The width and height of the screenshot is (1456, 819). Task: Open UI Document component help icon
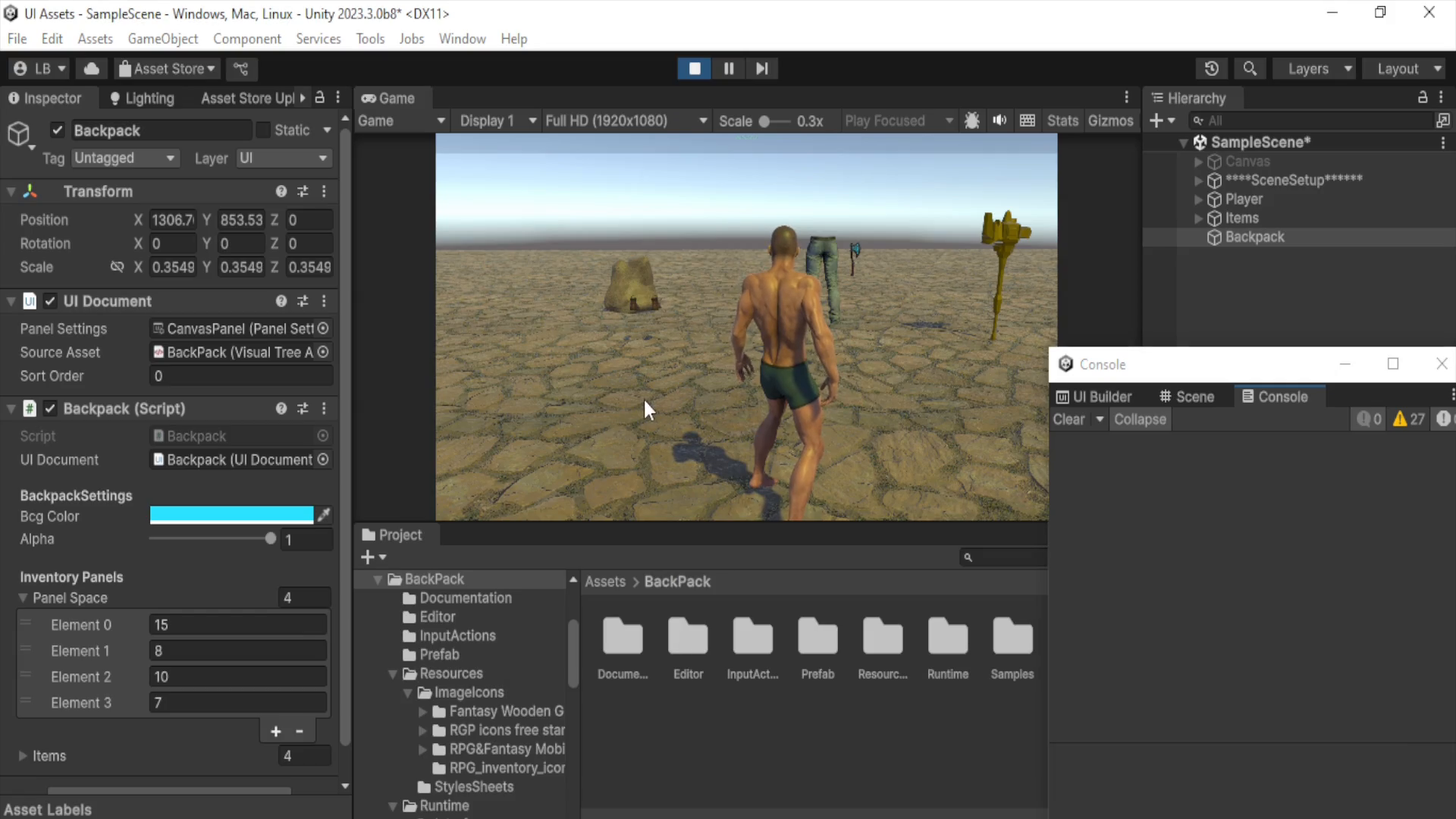pos(281,301)
